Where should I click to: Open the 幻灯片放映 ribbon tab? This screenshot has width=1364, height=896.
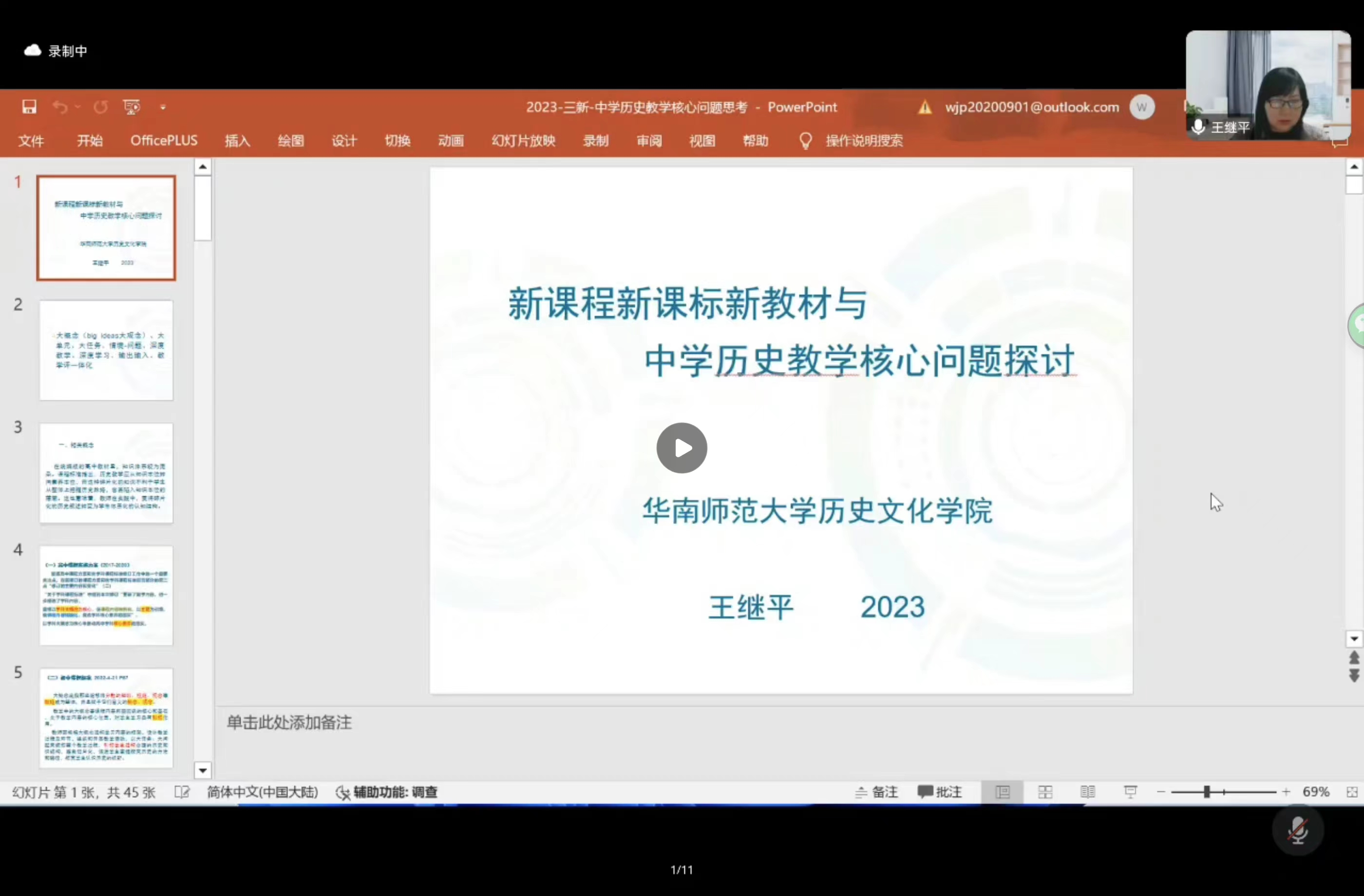(x=523, y=140)
